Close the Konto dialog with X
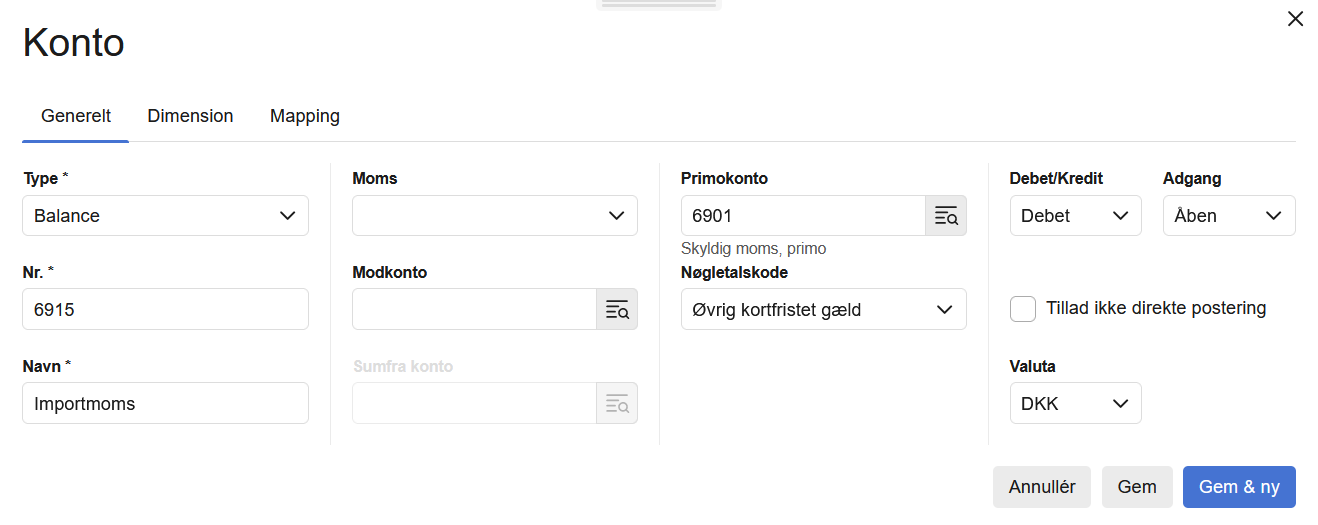Screen dimensions: 1318x525 coord(1295,19)
